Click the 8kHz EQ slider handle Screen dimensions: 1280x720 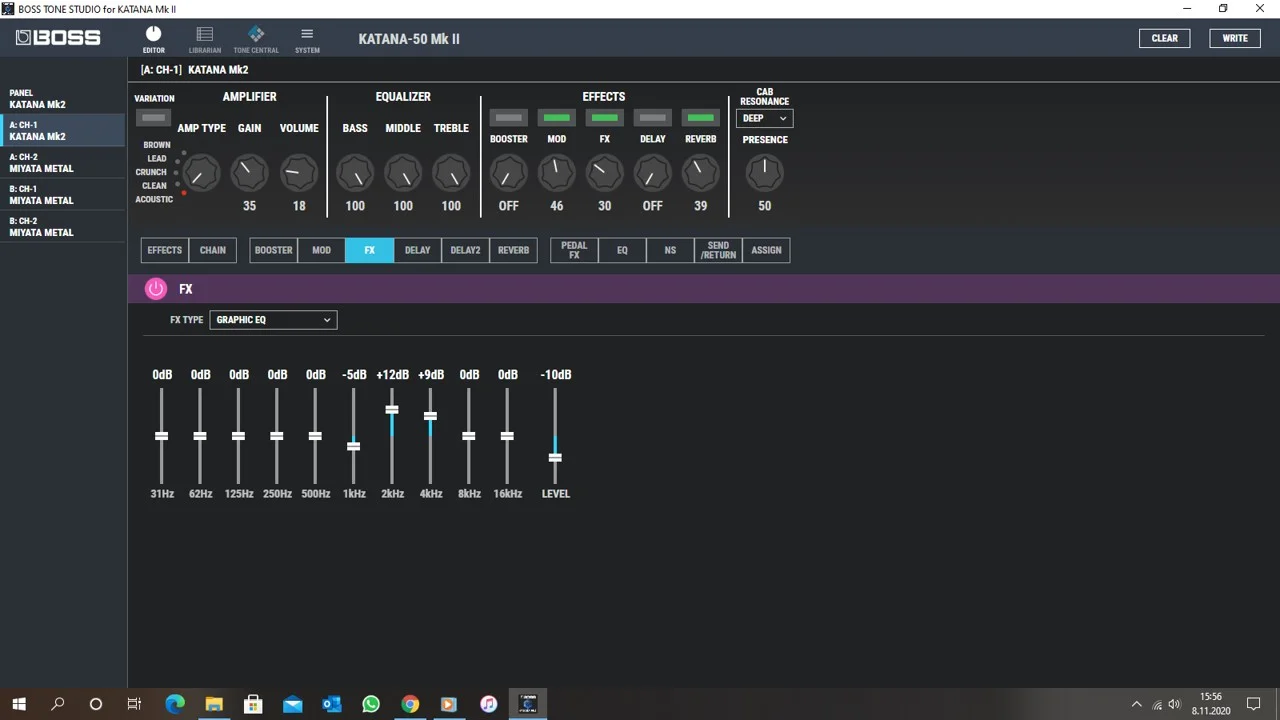point(468,436)
